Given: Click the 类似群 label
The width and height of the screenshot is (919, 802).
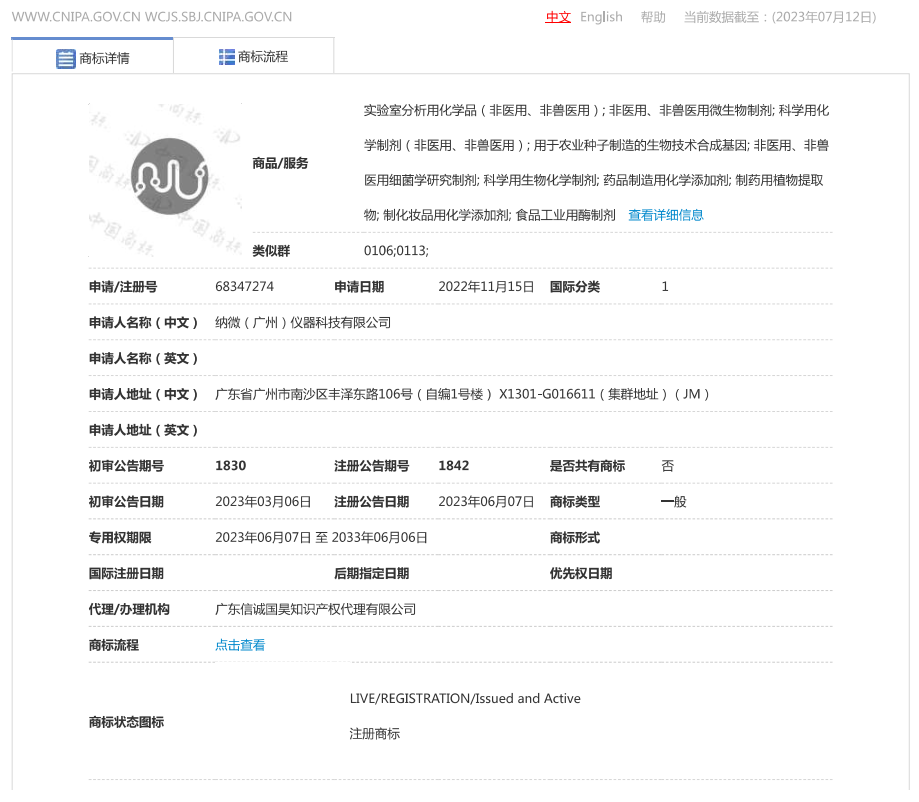Looking at the screenshot, I should [x=271, y=251].
